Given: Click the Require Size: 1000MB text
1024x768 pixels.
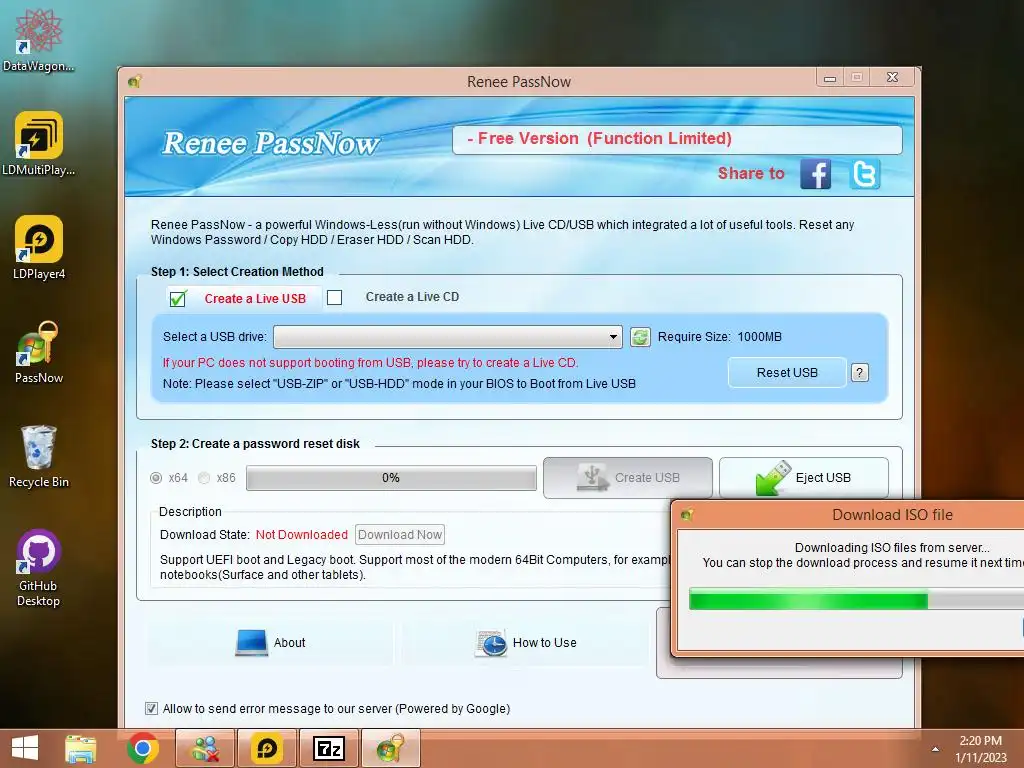Looking at the screenshot, I should pos(720,337).
